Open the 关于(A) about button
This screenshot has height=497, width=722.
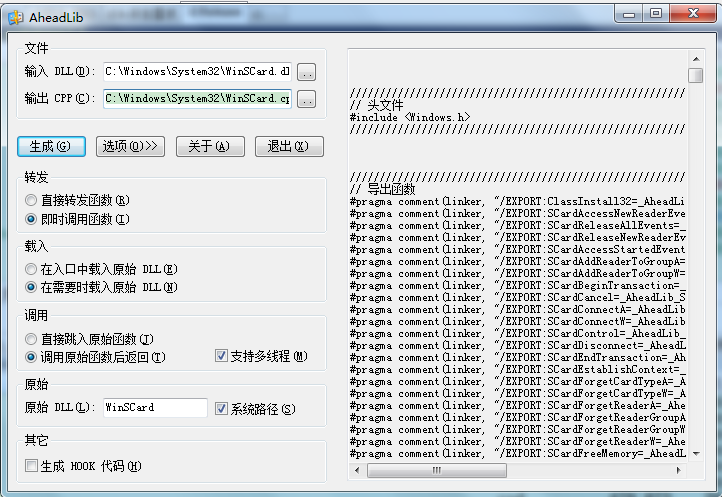(x=210, y=146)
